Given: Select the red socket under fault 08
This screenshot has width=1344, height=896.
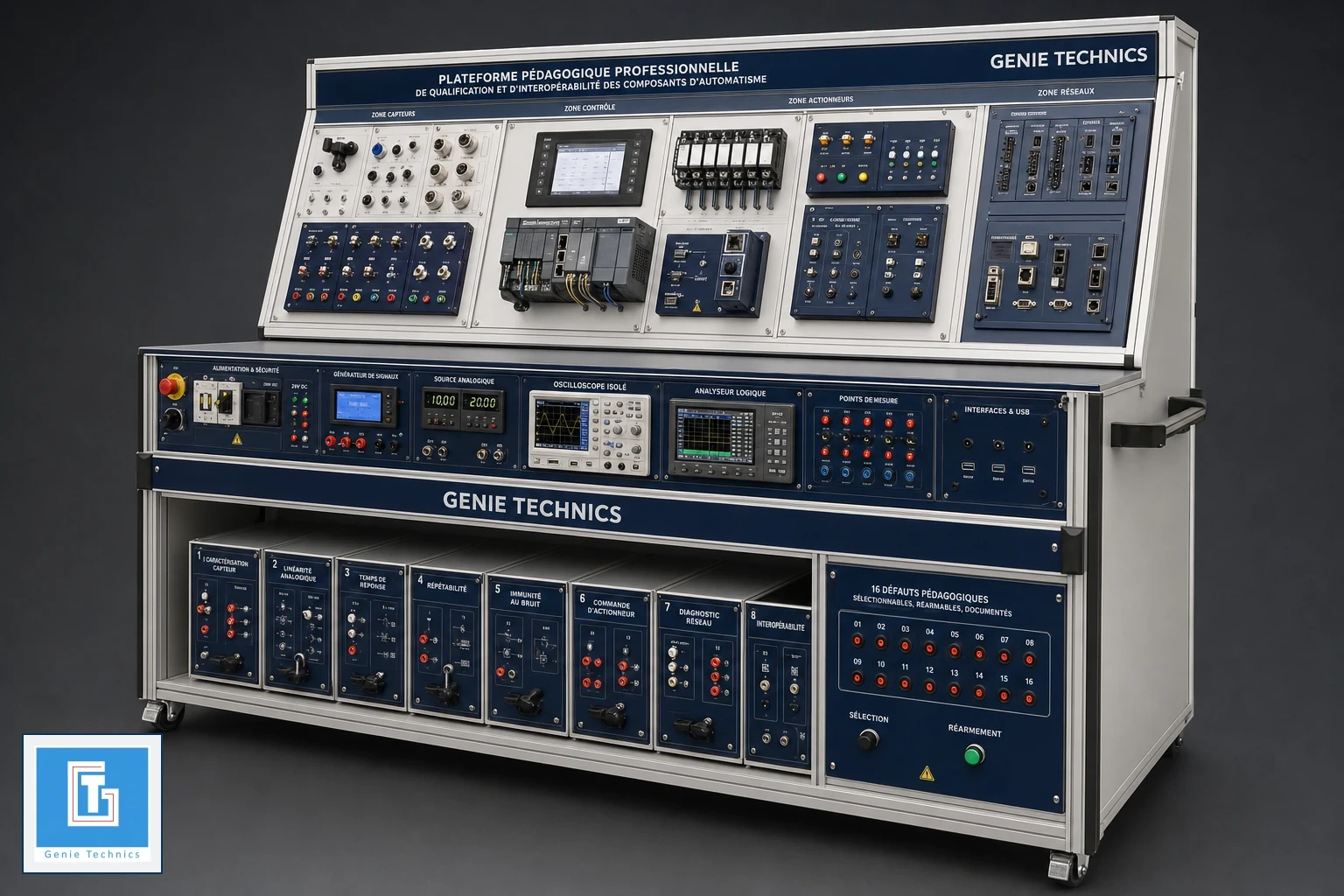Looking at the screenshot, I should click(1030, 658).
